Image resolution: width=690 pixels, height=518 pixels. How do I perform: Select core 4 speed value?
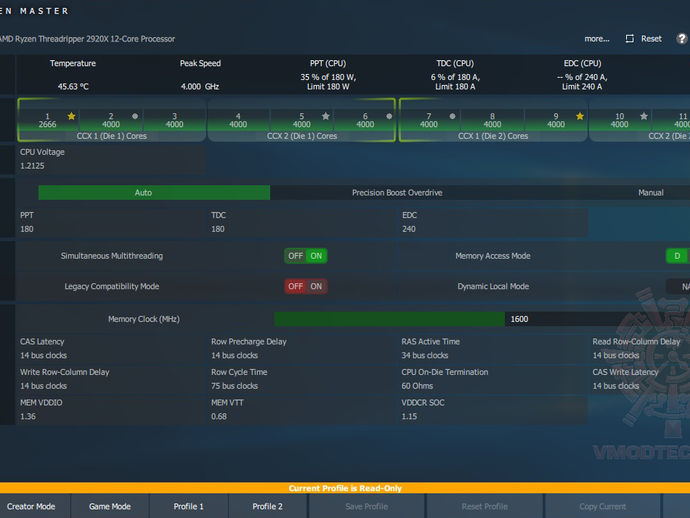pos(238,125)
